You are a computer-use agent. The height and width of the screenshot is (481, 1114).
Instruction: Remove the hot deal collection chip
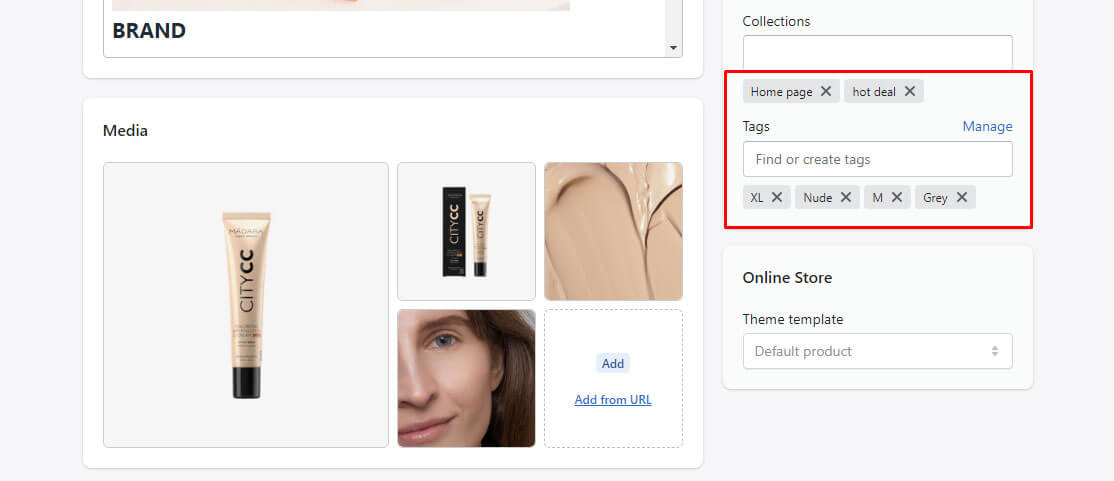[x=909, y=91]
